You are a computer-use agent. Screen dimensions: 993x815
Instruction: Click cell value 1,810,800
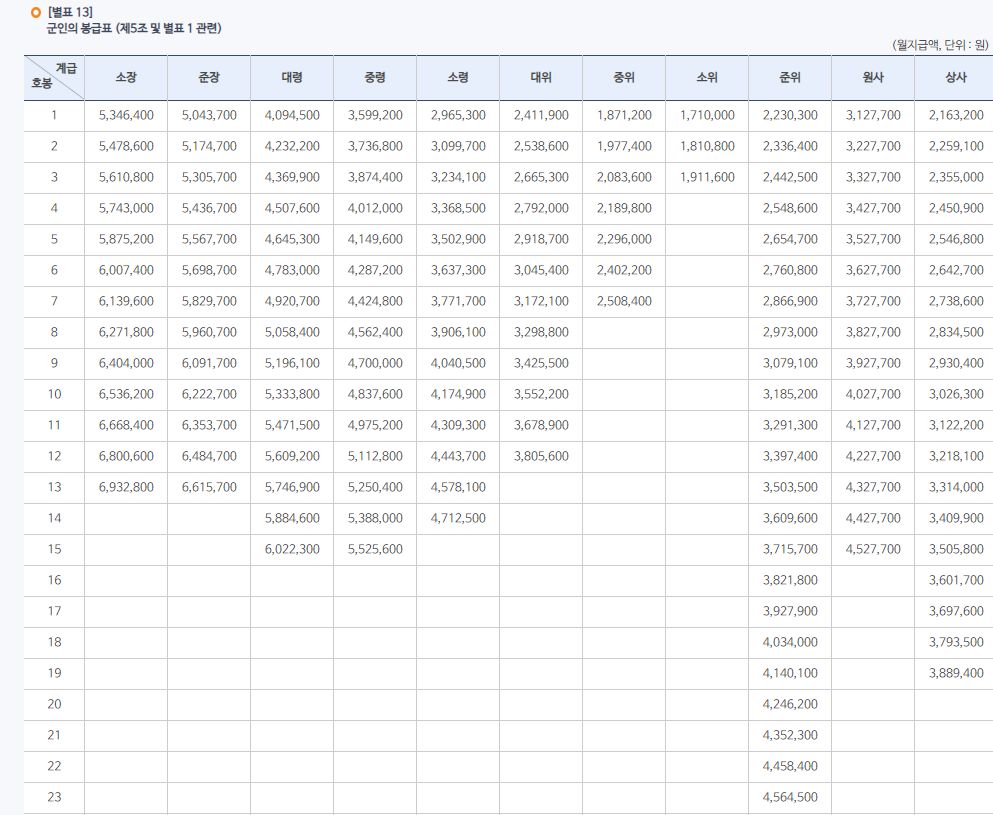pos(707,146)
